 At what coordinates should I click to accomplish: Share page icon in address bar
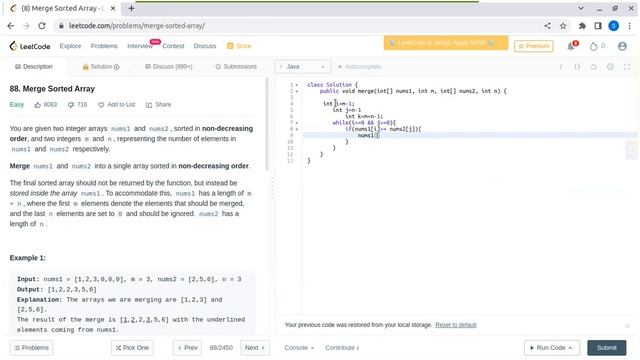[x=547, y=26]
